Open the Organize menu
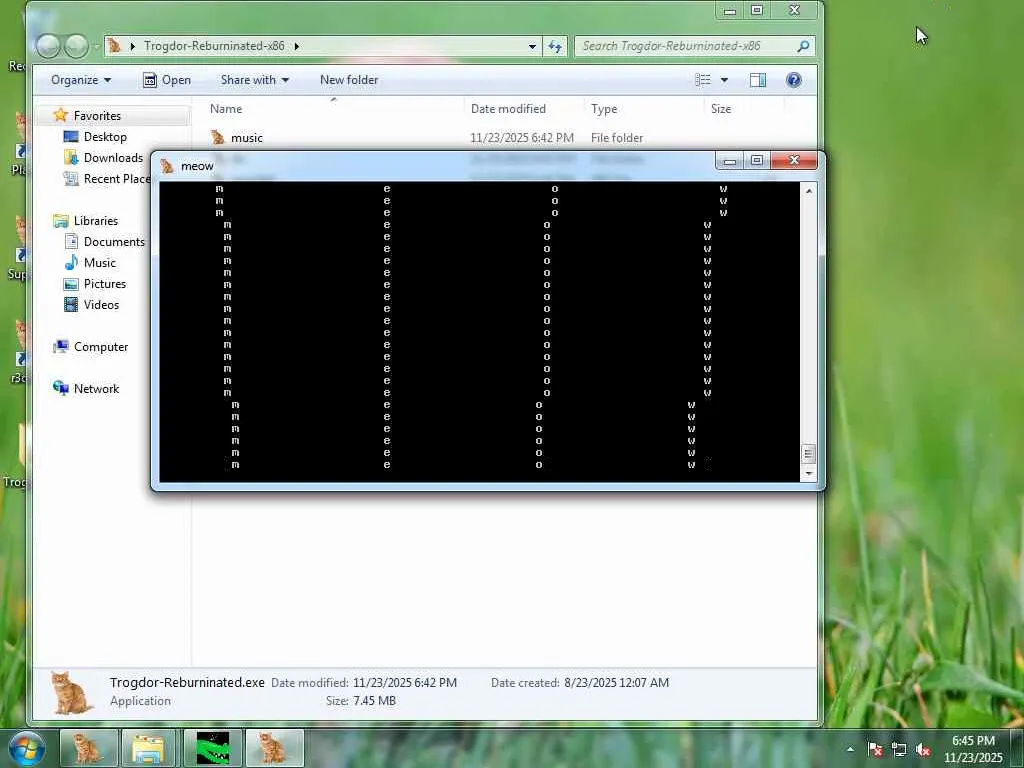Viewport: 1024px width, 768px height. (81, 80)
